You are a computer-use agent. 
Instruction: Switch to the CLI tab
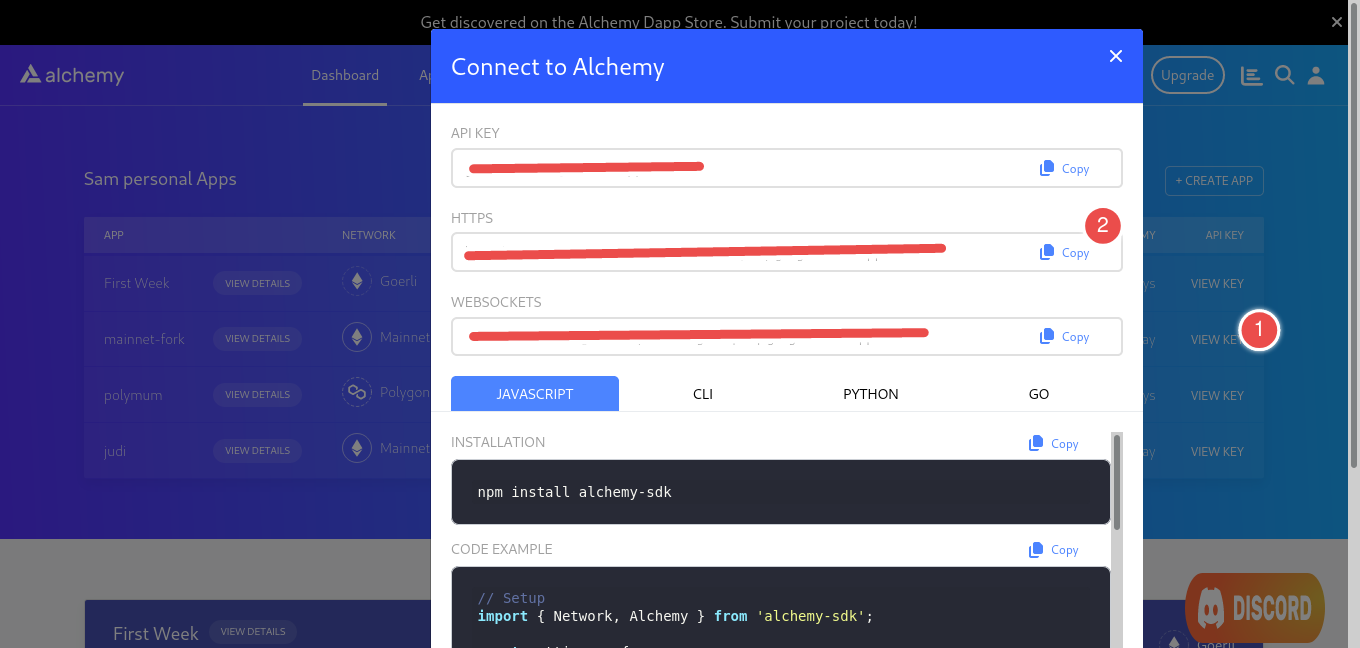[x=703, y=393]
